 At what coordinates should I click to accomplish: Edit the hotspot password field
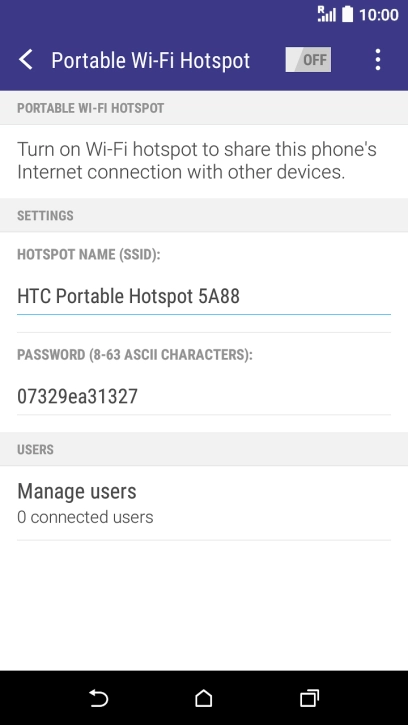click(x=204, y=397)
